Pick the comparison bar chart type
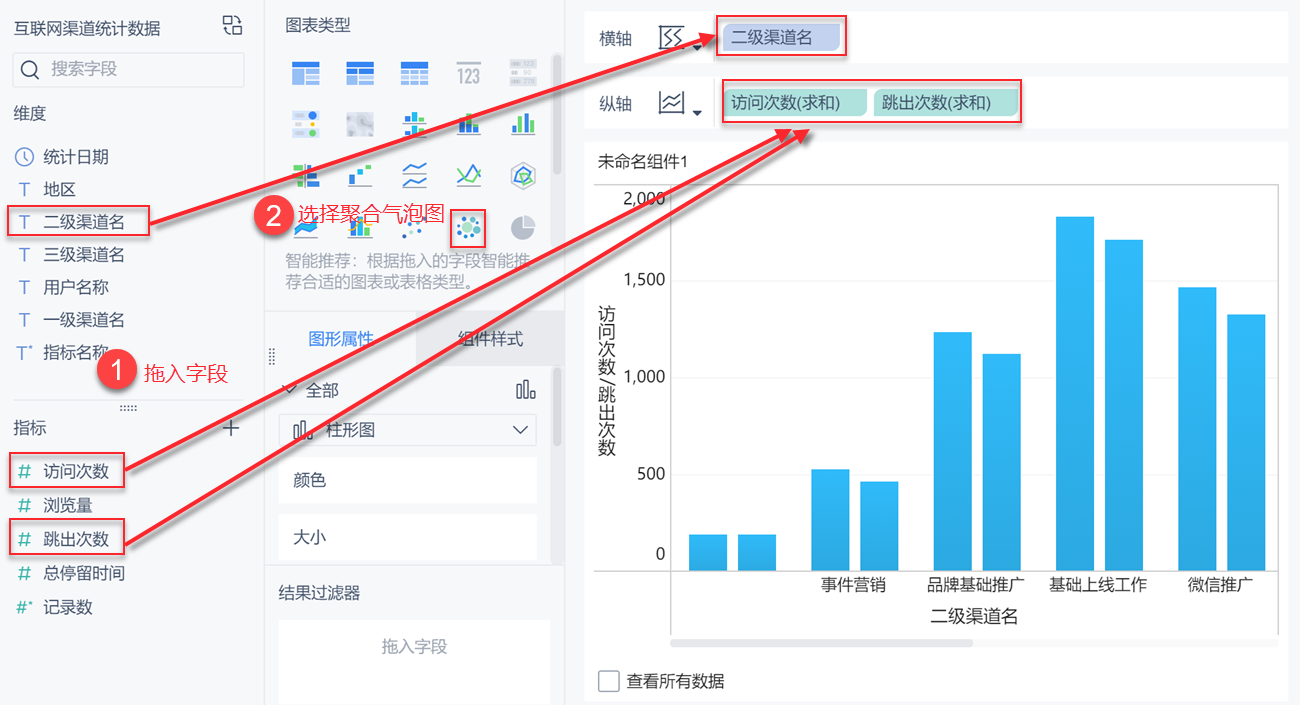This screenshot has width=1300, height=705. pyautogui.click(x=306, y=176)
